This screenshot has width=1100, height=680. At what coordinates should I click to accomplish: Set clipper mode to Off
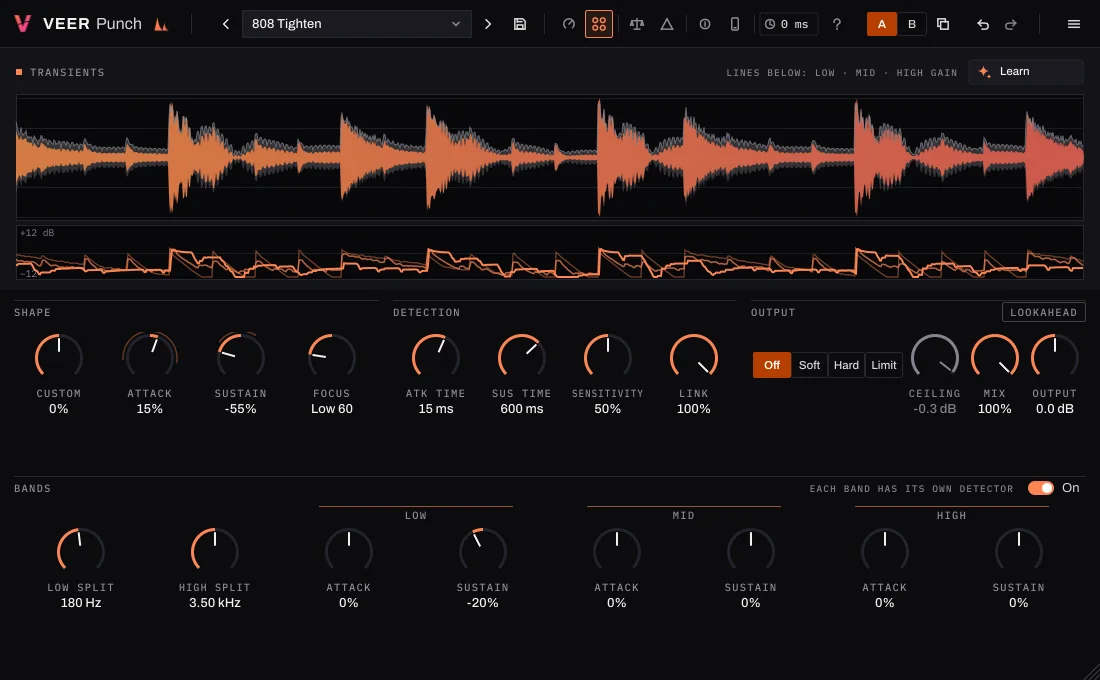pyautogui.click(x=772, y=365)
